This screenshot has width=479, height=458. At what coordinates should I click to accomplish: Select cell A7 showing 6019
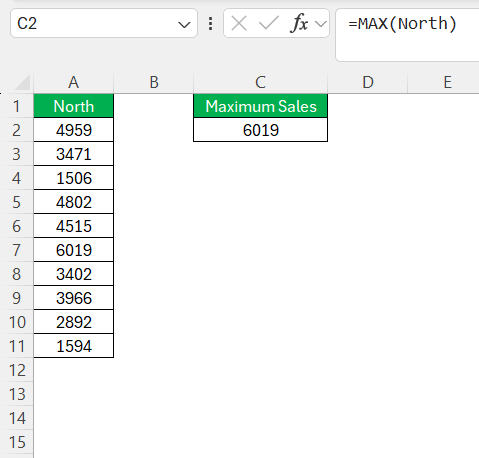pyautogui.click(x=74, y=250)
